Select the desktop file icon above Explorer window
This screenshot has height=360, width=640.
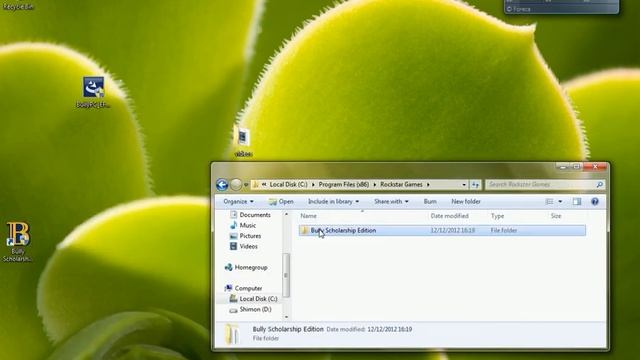[243, 141]
